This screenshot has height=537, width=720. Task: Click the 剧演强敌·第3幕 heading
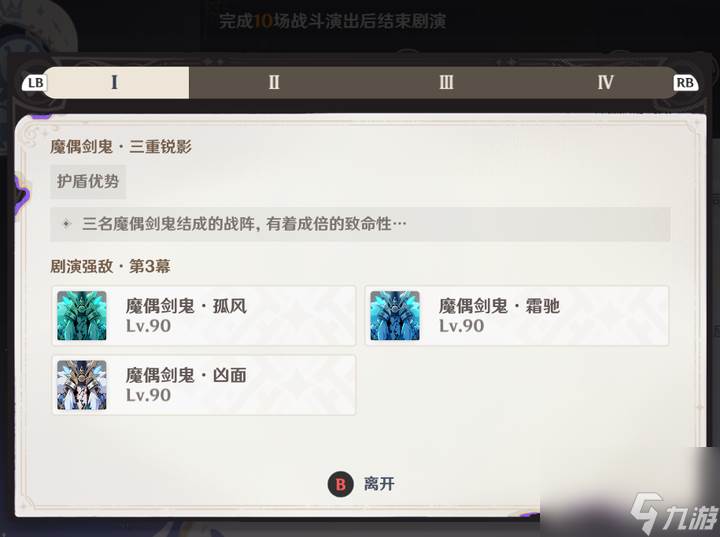110,266
